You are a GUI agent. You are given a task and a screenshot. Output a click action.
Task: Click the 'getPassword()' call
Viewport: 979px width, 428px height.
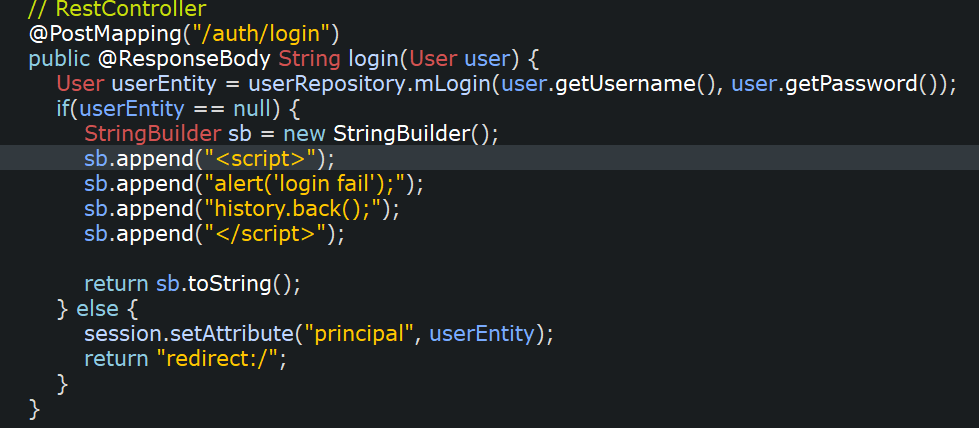point(862,84)
